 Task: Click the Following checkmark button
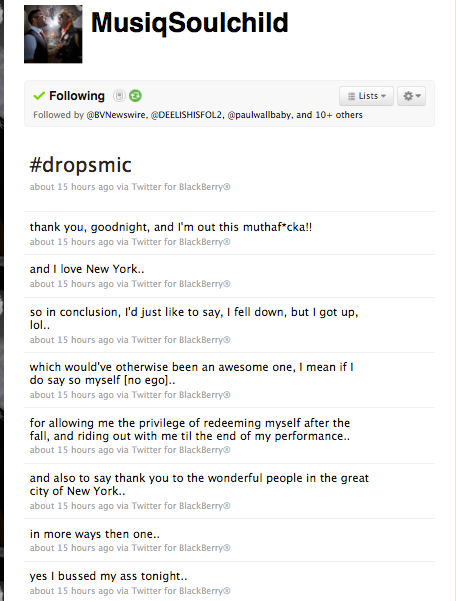click(x=69, y=96)
